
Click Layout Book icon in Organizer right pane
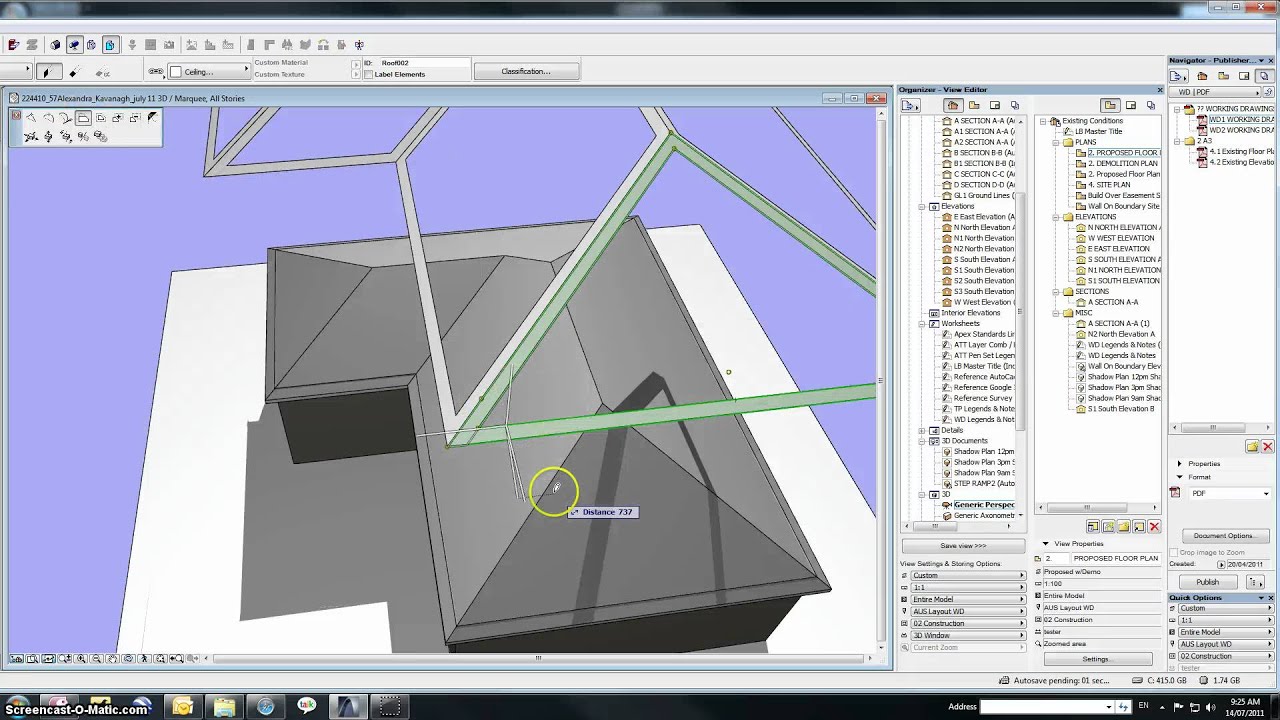[1131, 105]
